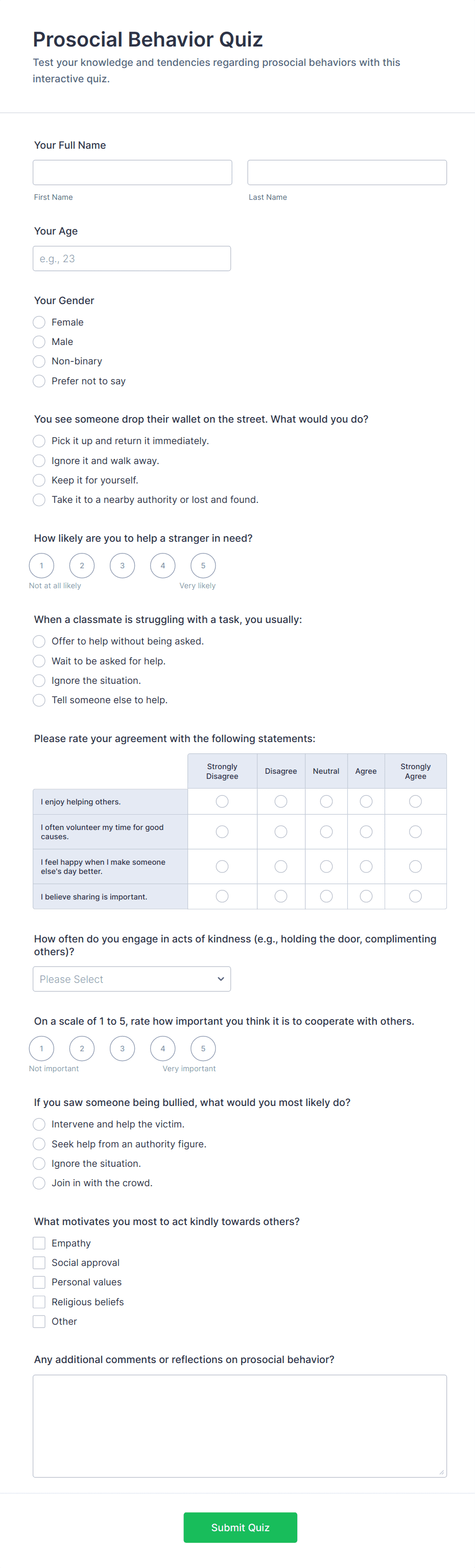Mark Neutral for 'I often volunteer my time'
The width and height of the screenshot is (475, 1568).
tap(326, 832)
